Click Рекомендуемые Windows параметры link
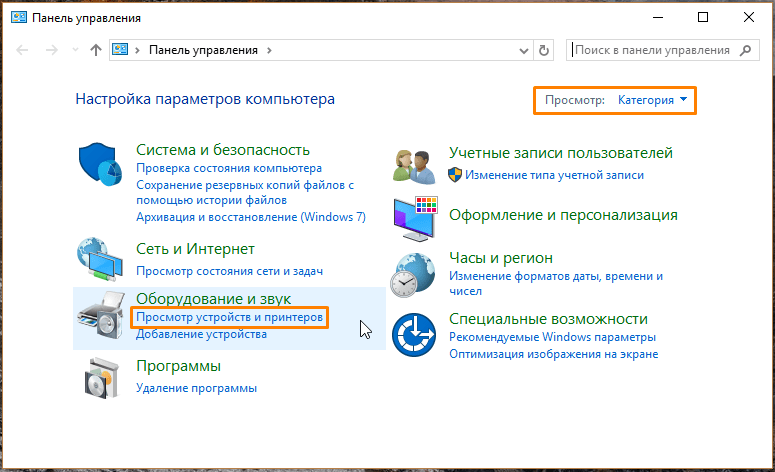This screenshot has height=472, width=775. 552,337
